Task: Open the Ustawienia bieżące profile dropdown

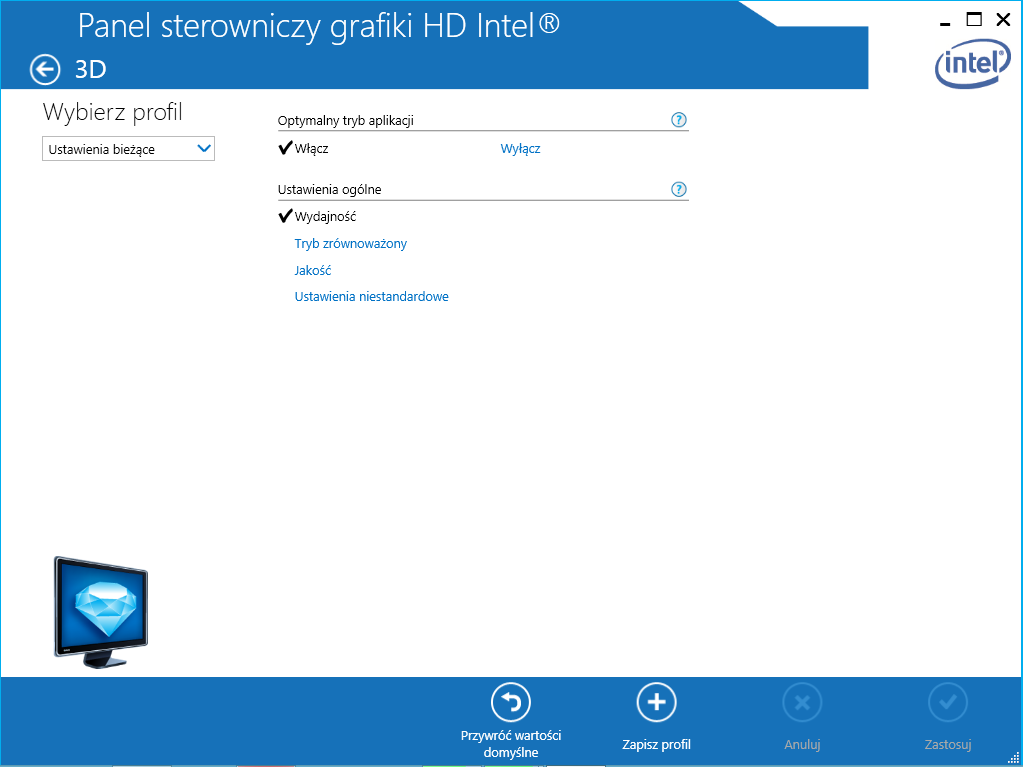Action: pos(129,149)
